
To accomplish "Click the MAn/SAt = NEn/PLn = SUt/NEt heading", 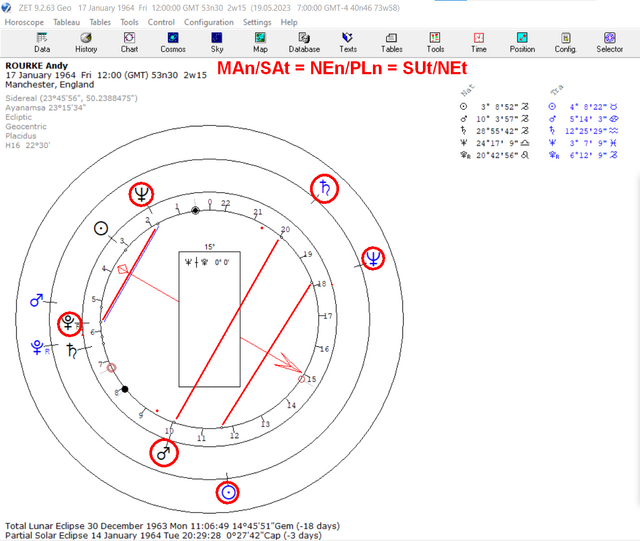I will pyautogui.click(x=342, y=68).
